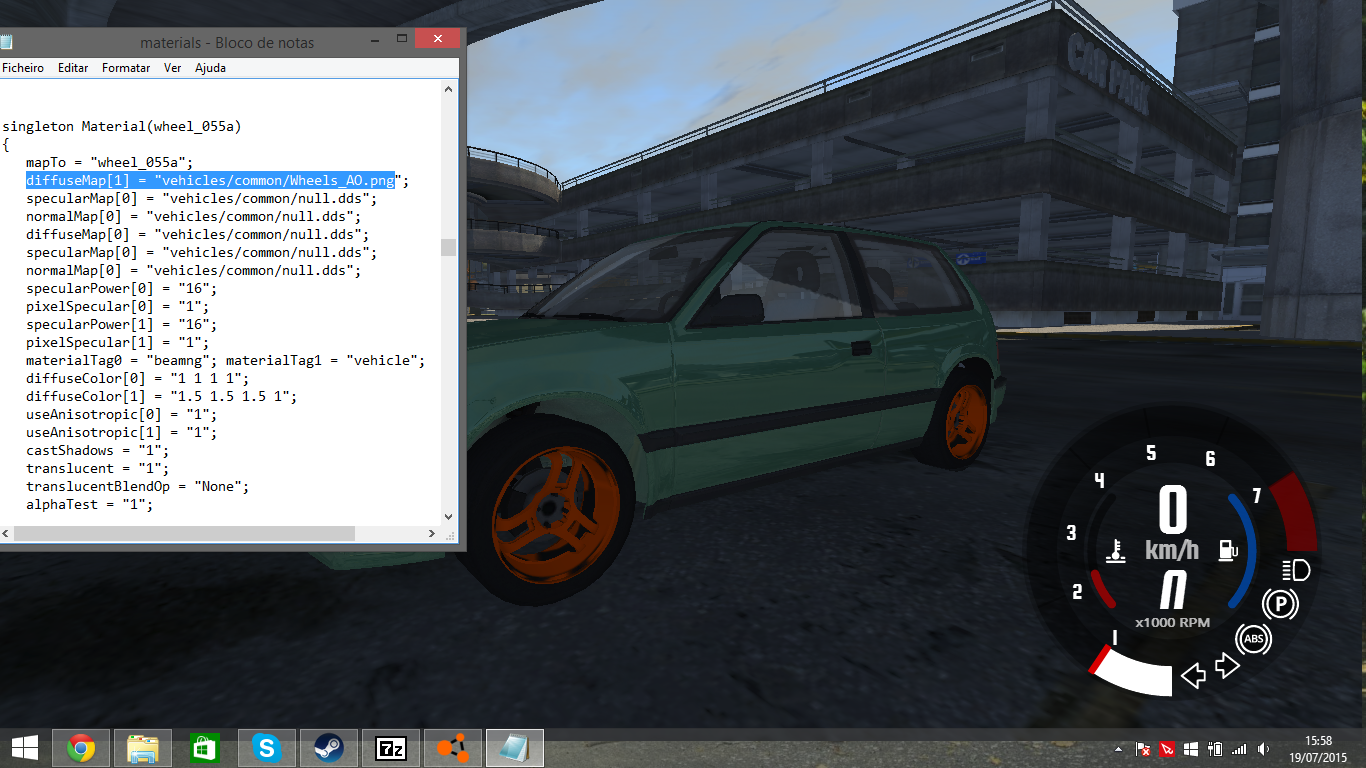Click the ABS indicator icon
This screenshot has height=768, width=1366.
(1253, 639)
